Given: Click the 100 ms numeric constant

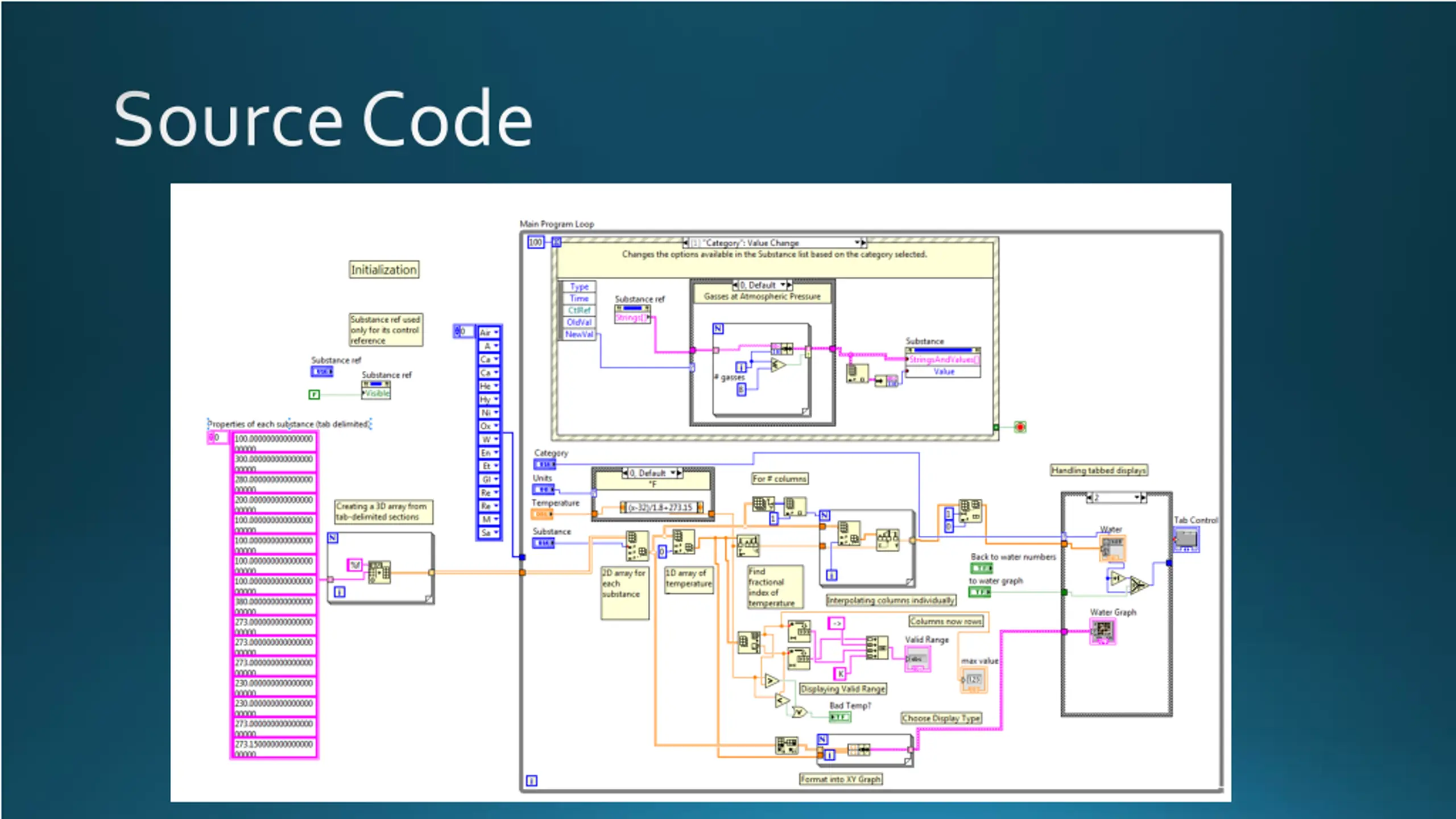Looking at the screenshot, I should click(x=536, y=242).
